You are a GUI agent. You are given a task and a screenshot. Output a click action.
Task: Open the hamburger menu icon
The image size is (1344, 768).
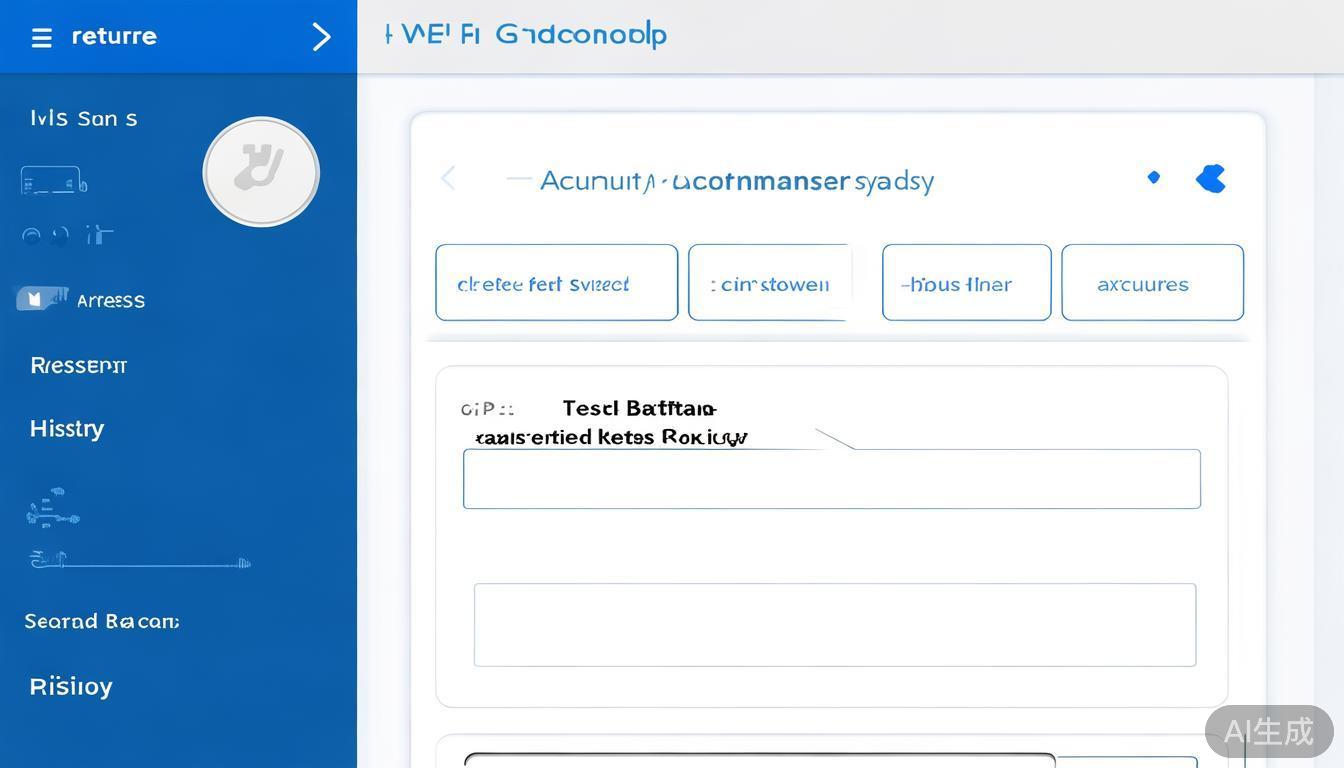click(41, 38)
